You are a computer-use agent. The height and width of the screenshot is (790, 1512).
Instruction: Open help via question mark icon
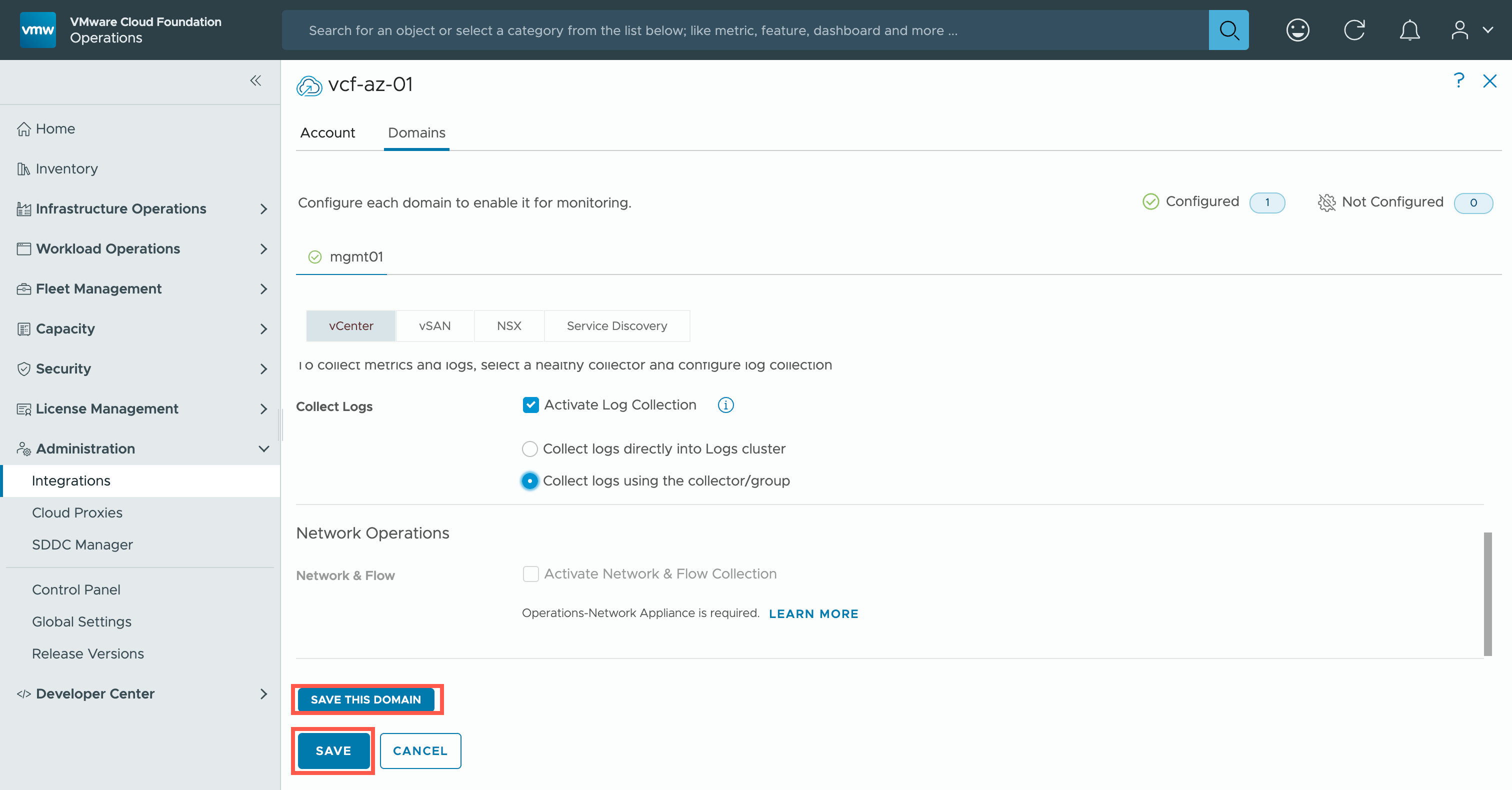pyautogui.click(x=1458, y=80)
